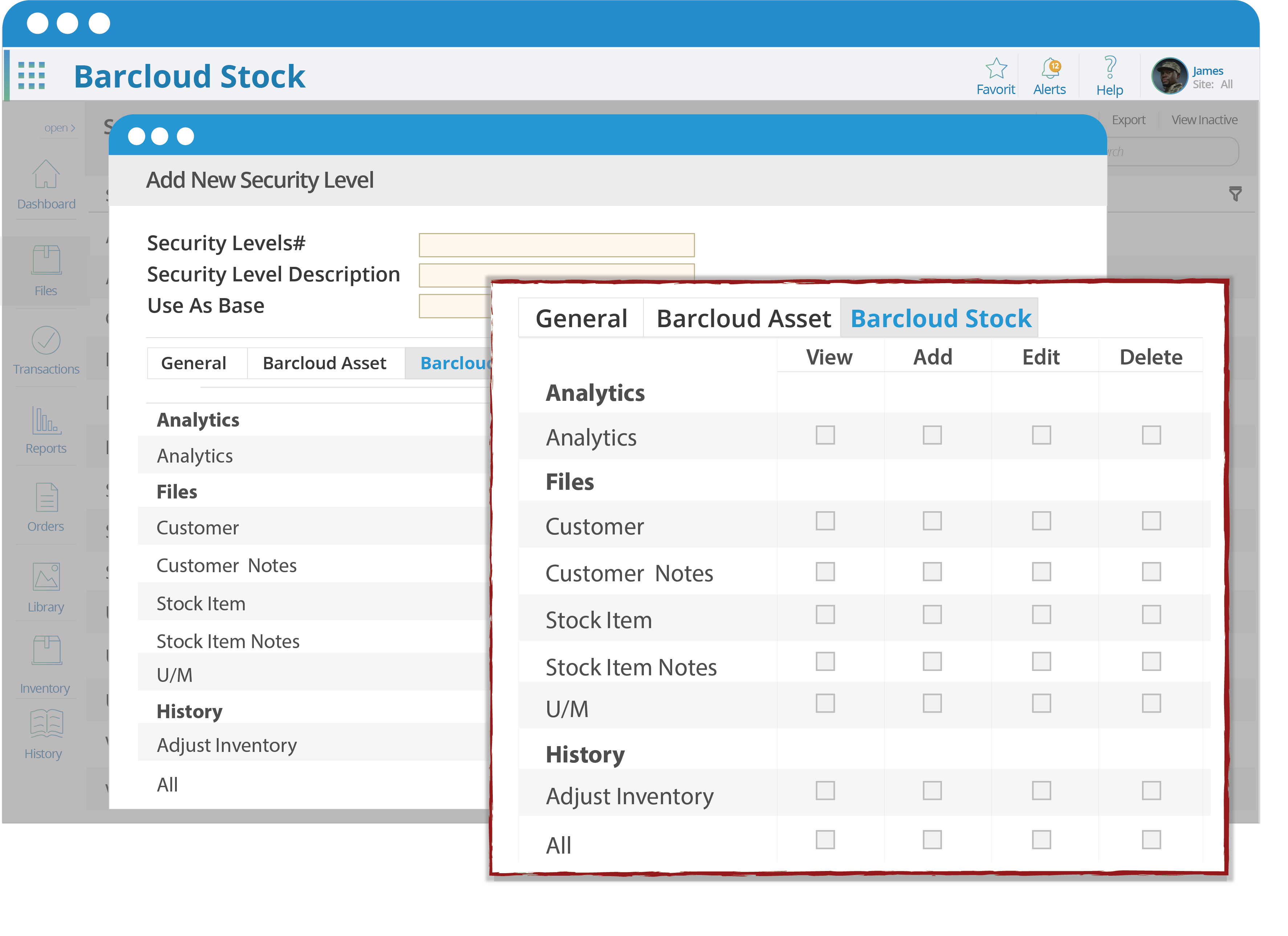Open the Library image icon

46,577
